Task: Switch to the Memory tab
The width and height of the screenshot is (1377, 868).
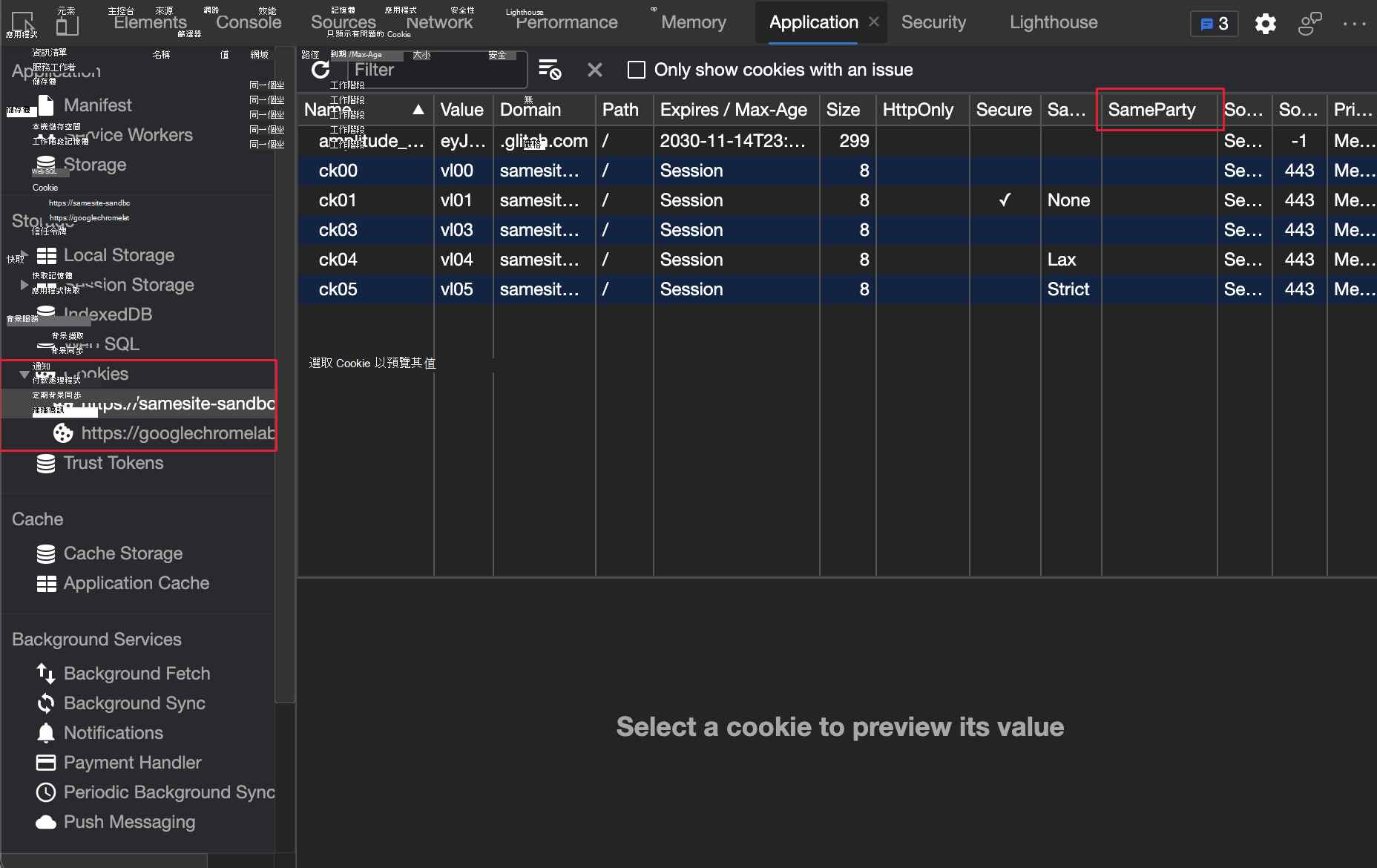Action: [694, 22]
